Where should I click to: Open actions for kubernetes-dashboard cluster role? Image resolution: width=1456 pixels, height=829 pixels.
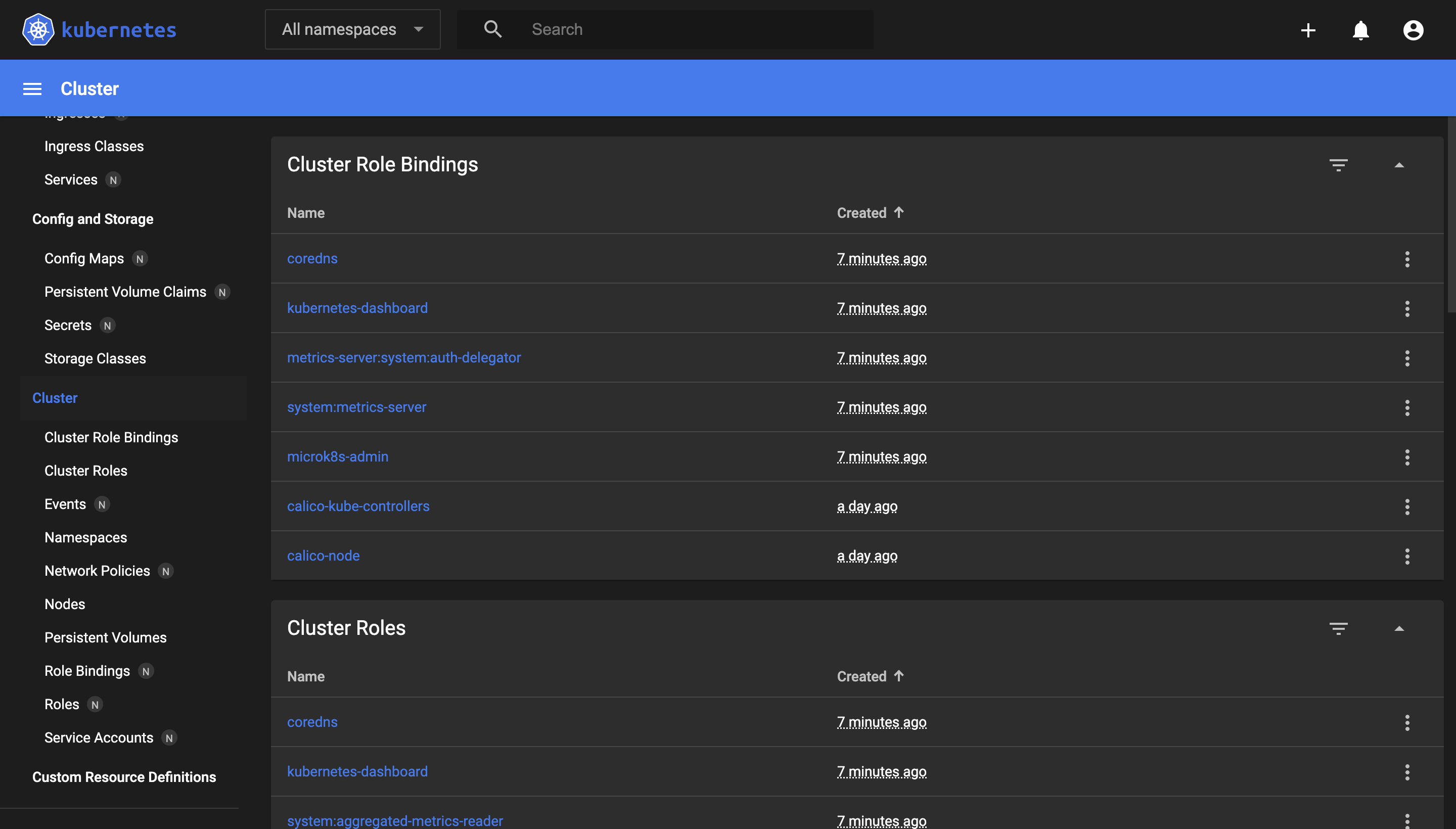coord(1407,772)
